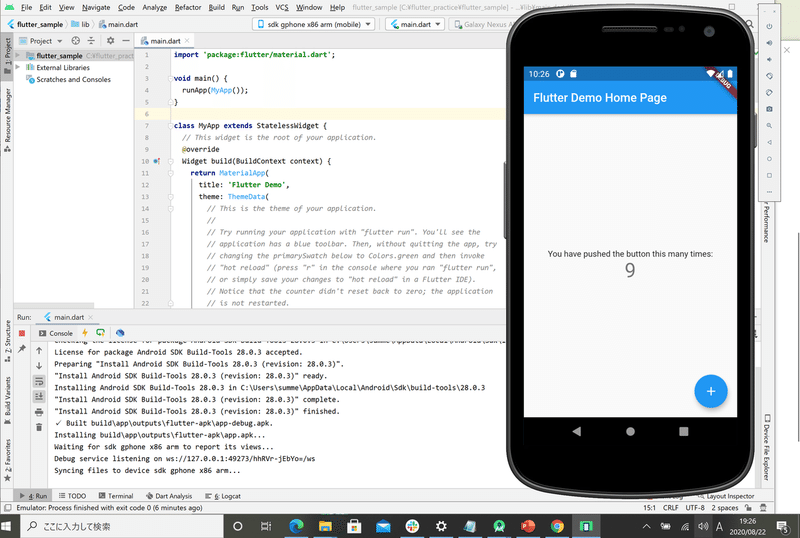Lower emulator volume icon

(769, 59)
